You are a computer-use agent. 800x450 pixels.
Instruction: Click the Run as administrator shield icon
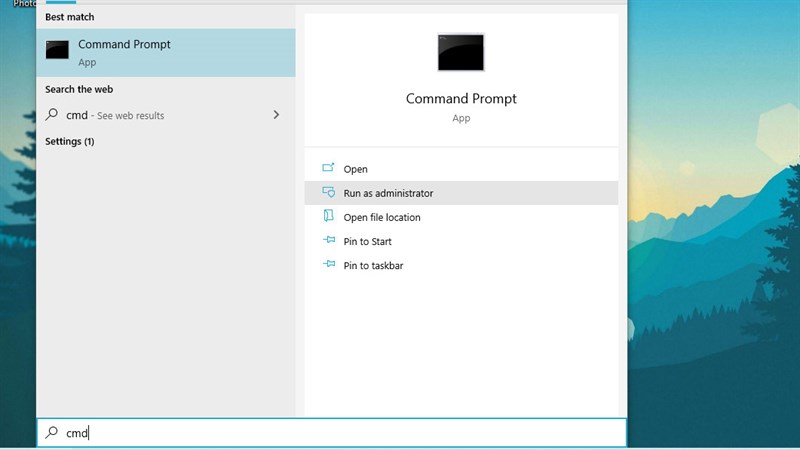tap(329, 192)
